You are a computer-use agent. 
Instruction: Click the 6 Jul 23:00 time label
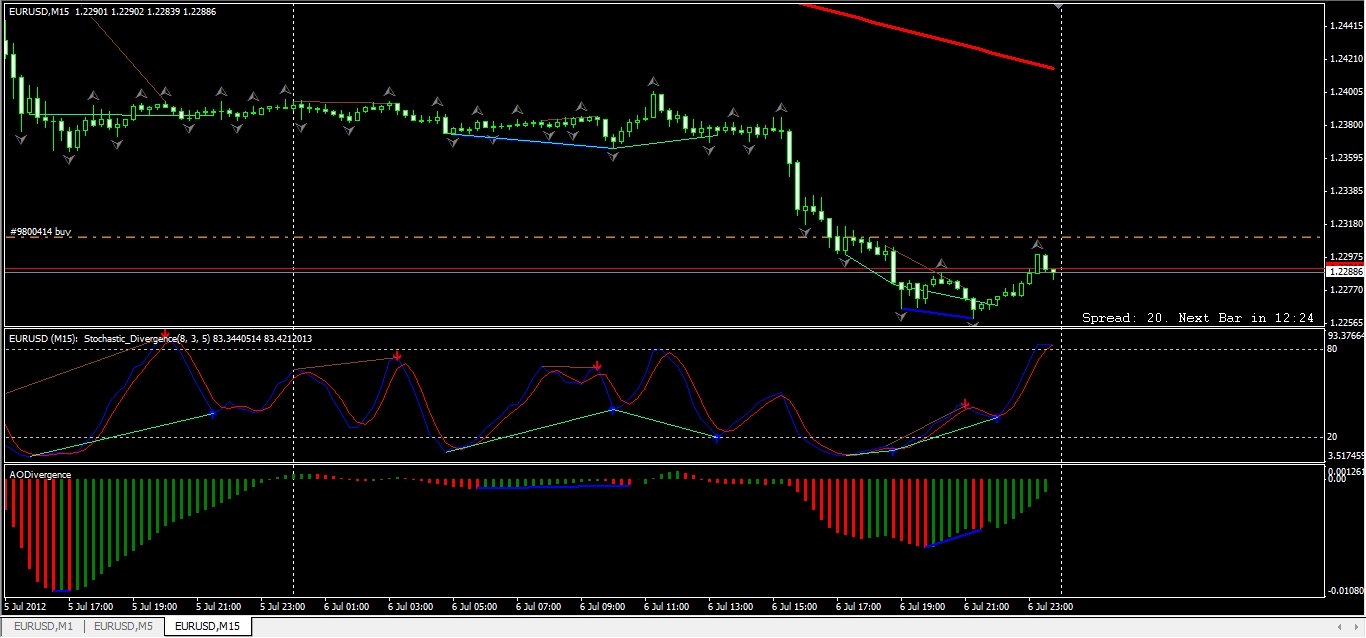[x=1051, y=606]
